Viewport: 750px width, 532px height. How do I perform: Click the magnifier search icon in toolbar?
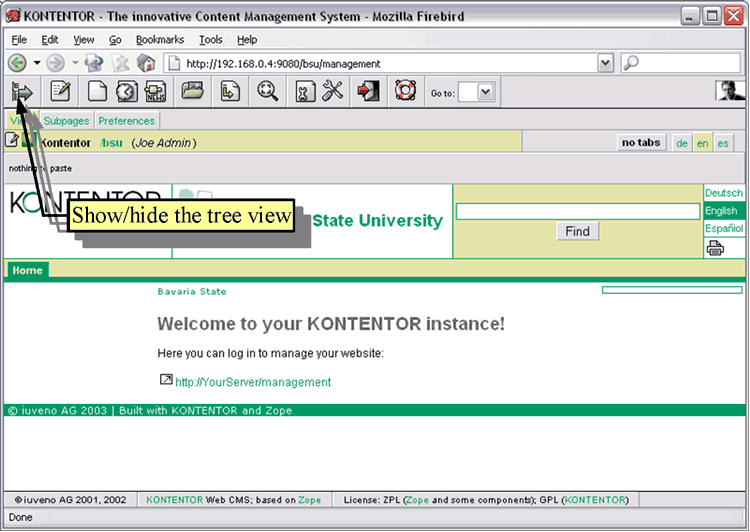pos(268,92)
